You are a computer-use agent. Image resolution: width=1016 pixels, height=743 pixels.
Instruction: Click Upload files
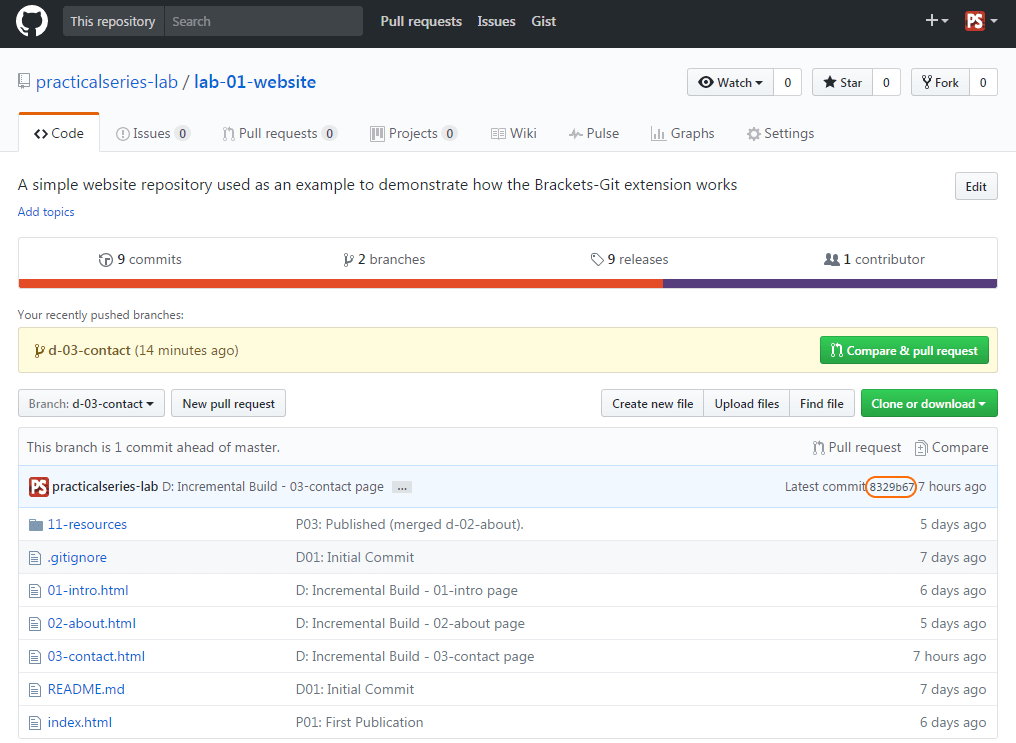click(746, 404)
